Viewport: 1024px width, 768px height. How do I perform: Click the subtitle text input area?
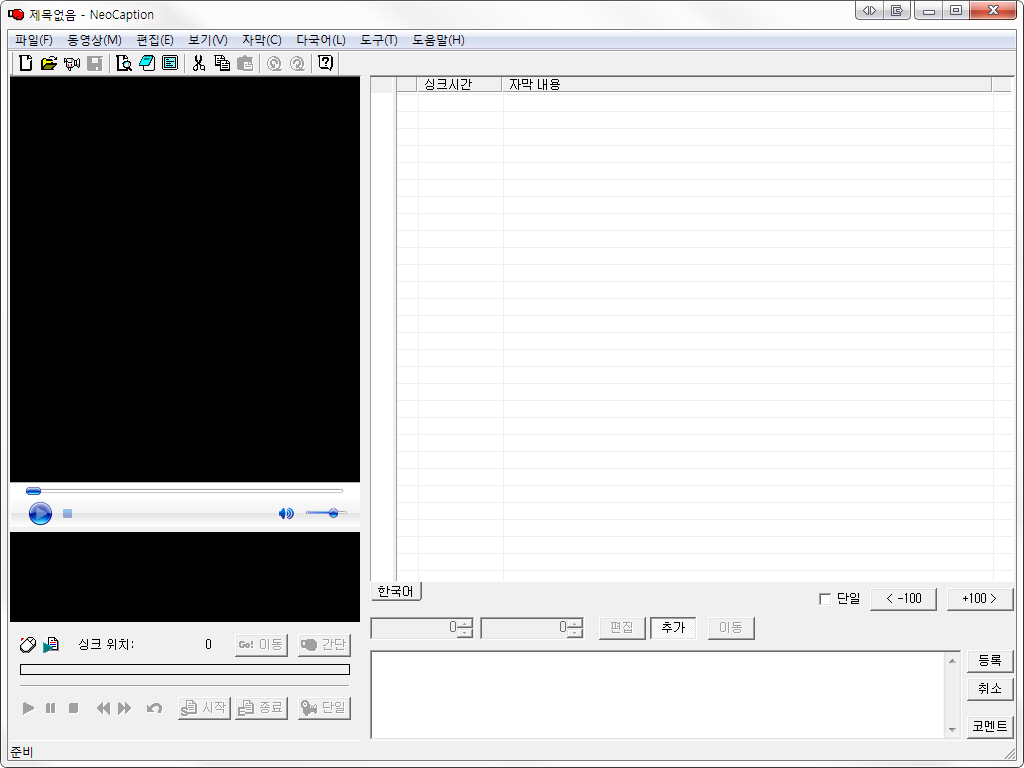[x=658, y=695]
